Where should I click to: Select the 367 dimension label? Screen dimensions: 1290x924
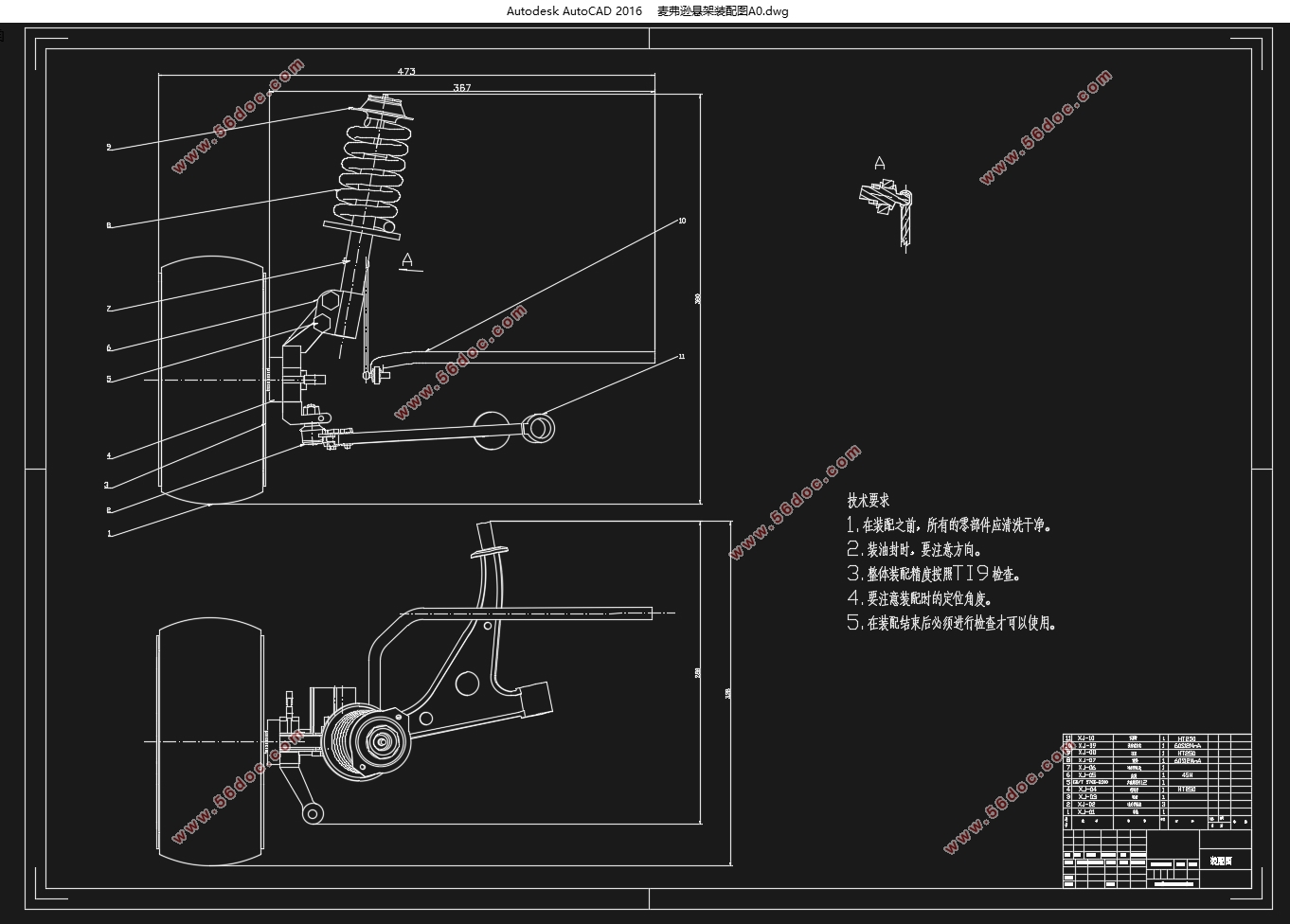tap(462, 88)
